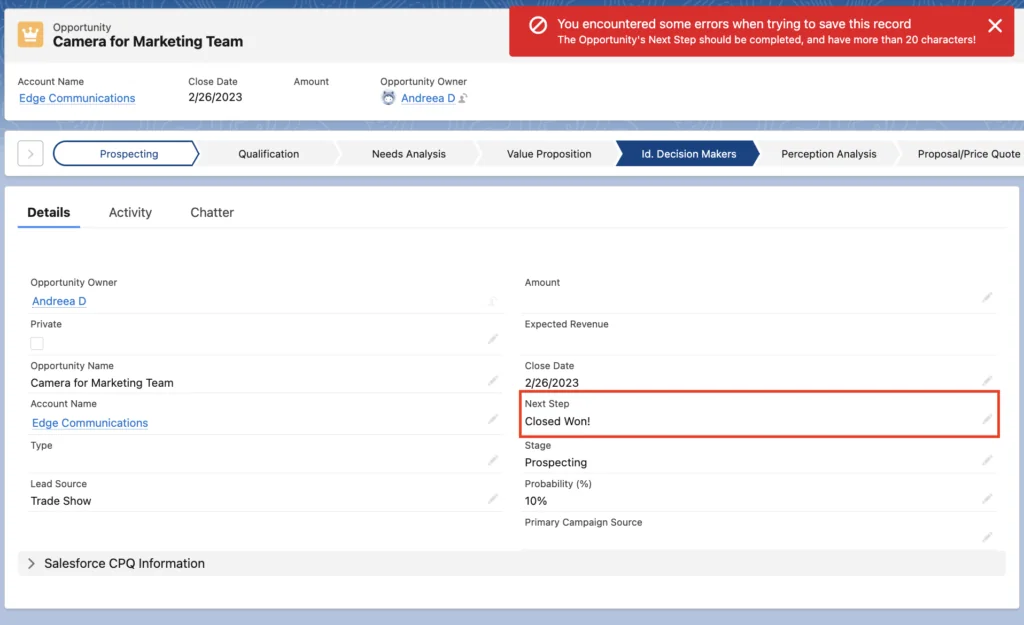Click the Probability value '10%'
This screenshot has height=625, width=1024.
(x=536, y=501)
